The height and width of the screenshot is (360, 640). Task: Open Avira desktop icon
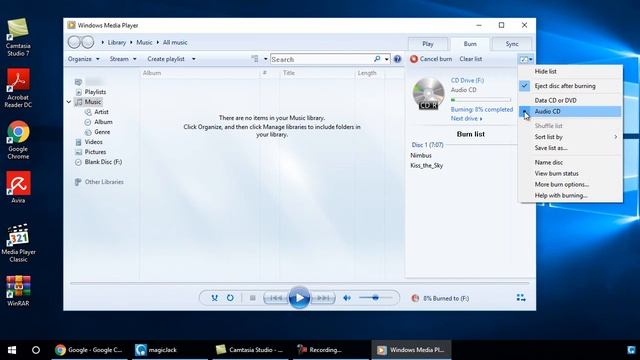[18, 188]
